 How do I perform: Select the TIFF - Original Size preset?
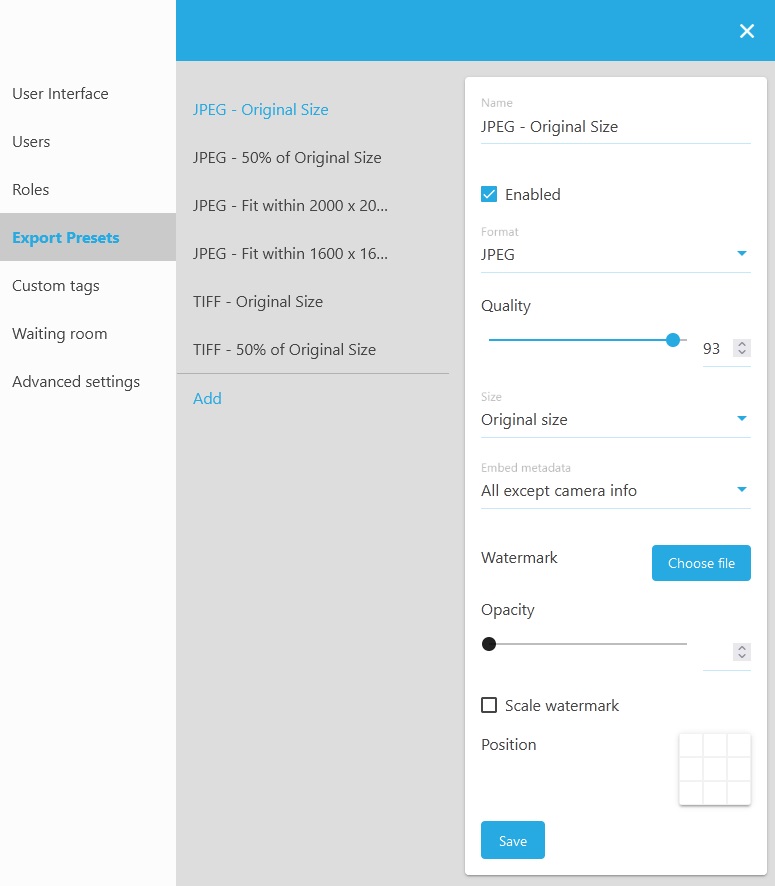coord(258,302)
